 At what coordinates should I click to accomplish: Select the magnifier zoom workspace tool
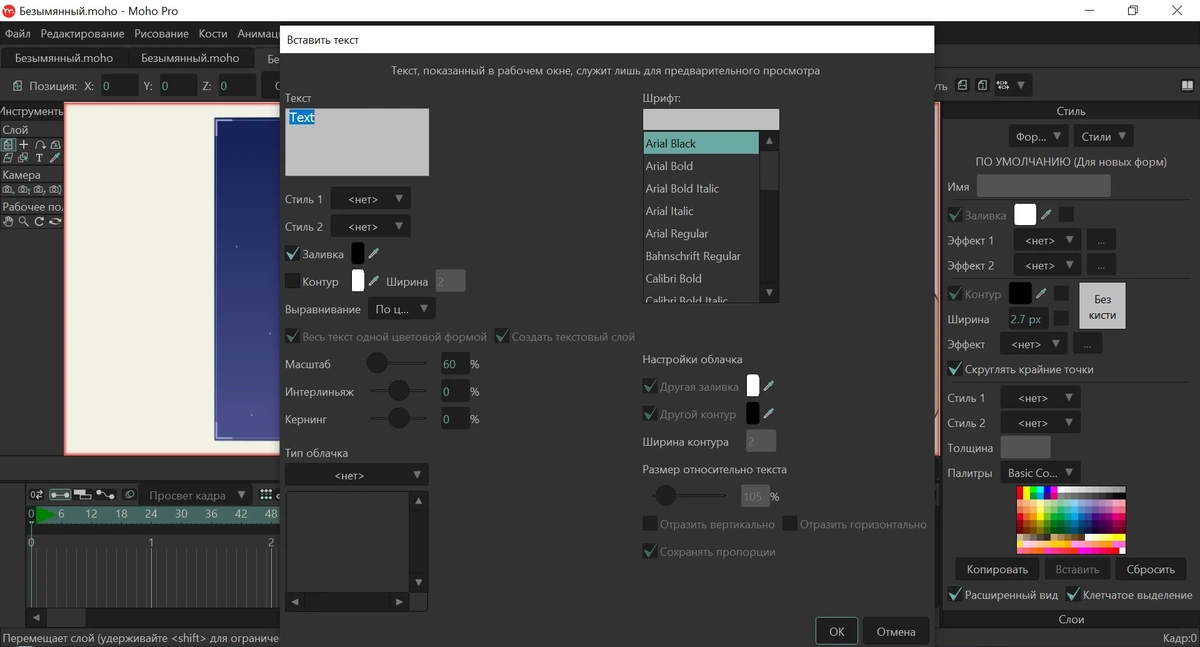tap(23, 221)
